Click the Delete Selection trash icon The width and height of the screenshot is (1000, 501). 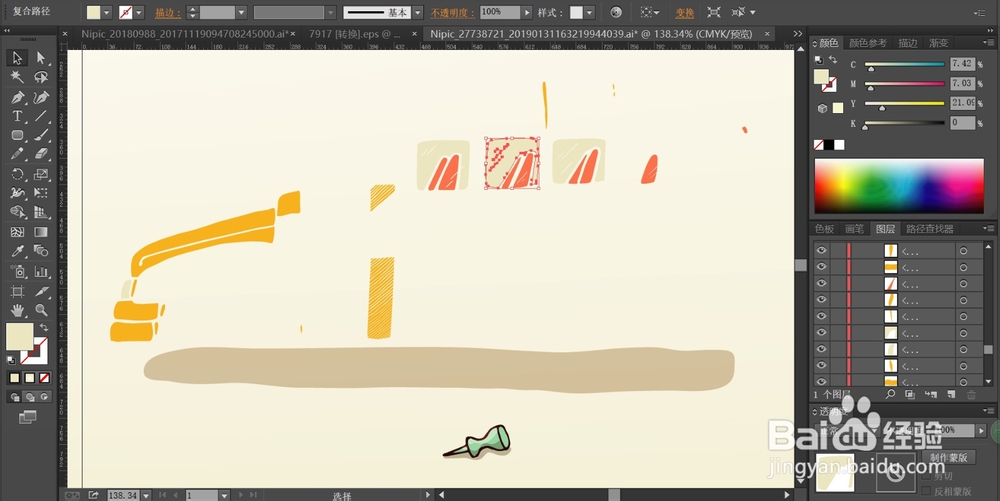tap(971, 395)
